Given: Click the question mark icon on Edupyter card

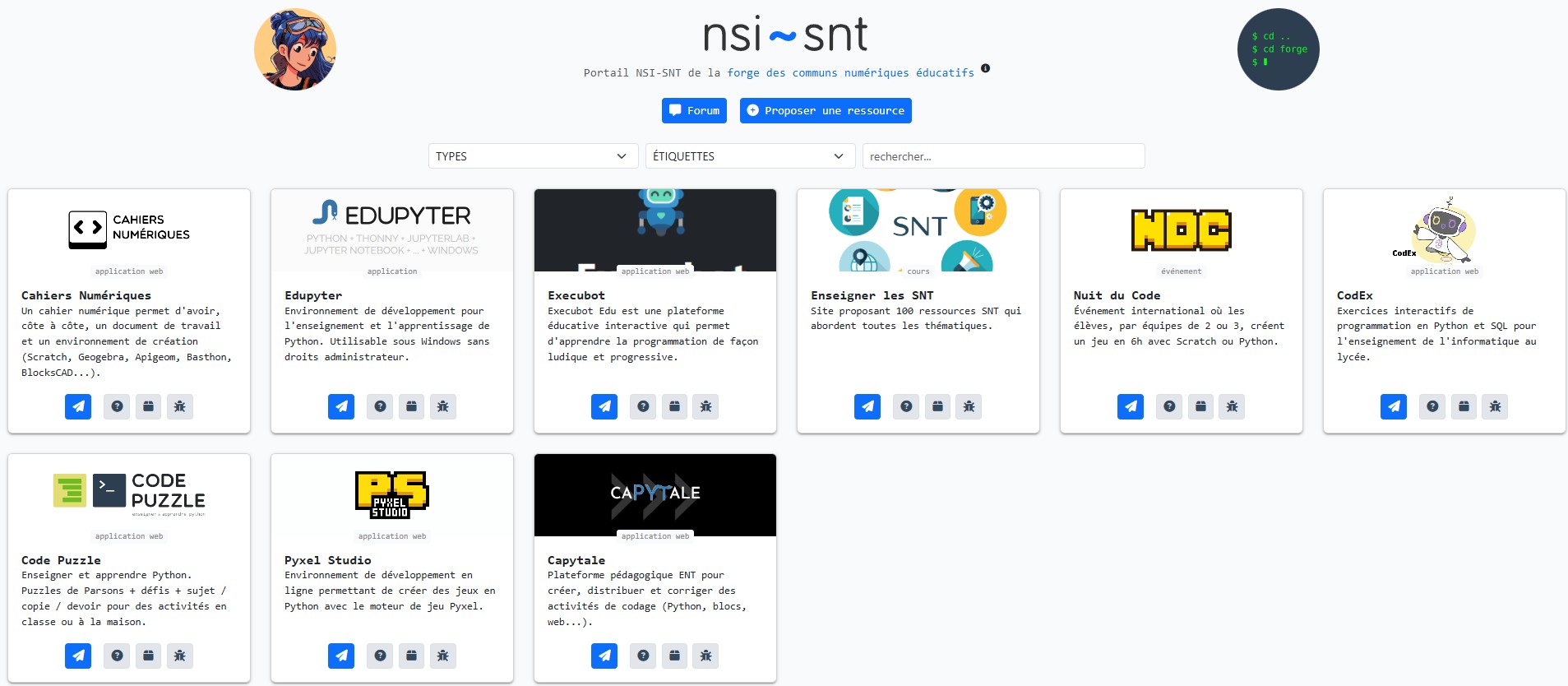Looking at the screenshot, I should pos(380,406).
